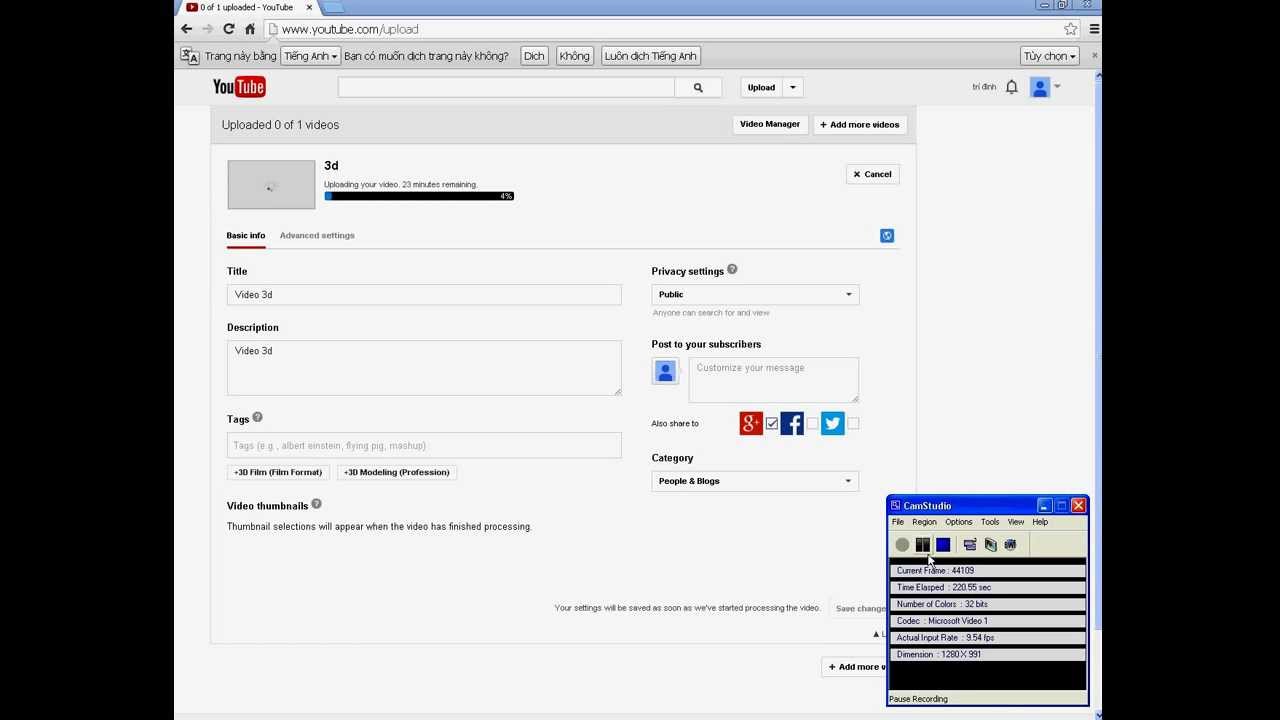
Task: Open the CamStudio Tools menu
Action: coord(990,522)
